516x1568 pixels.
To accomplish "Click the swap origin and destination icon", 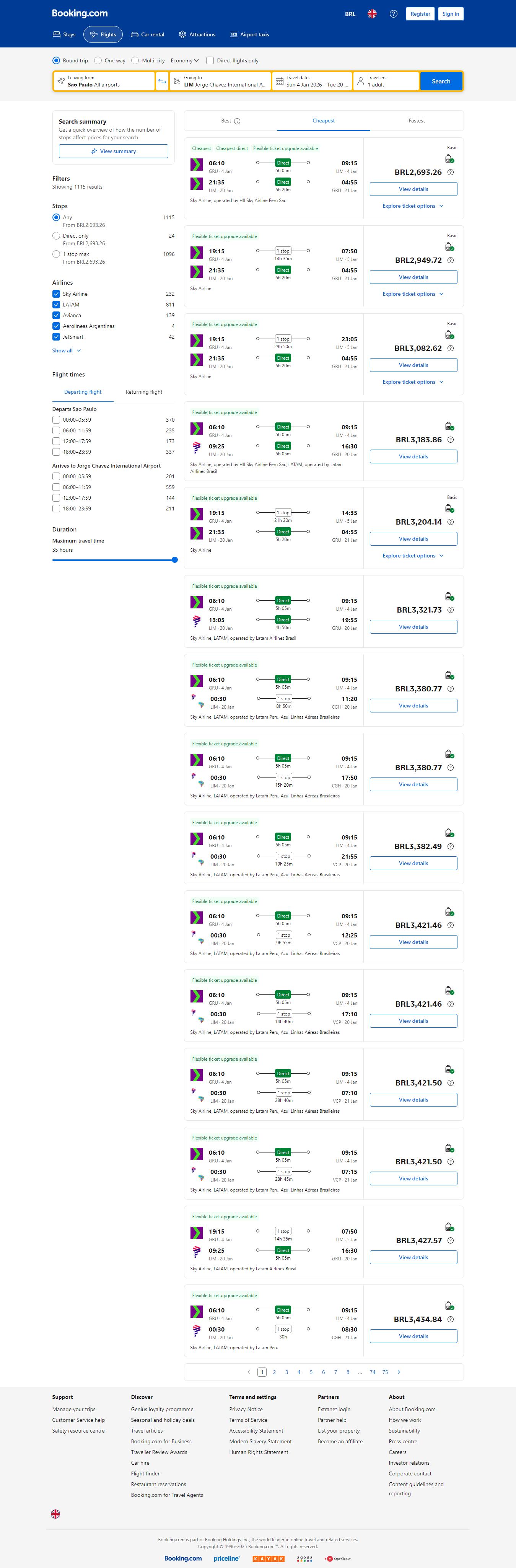I will click(162, 81).
